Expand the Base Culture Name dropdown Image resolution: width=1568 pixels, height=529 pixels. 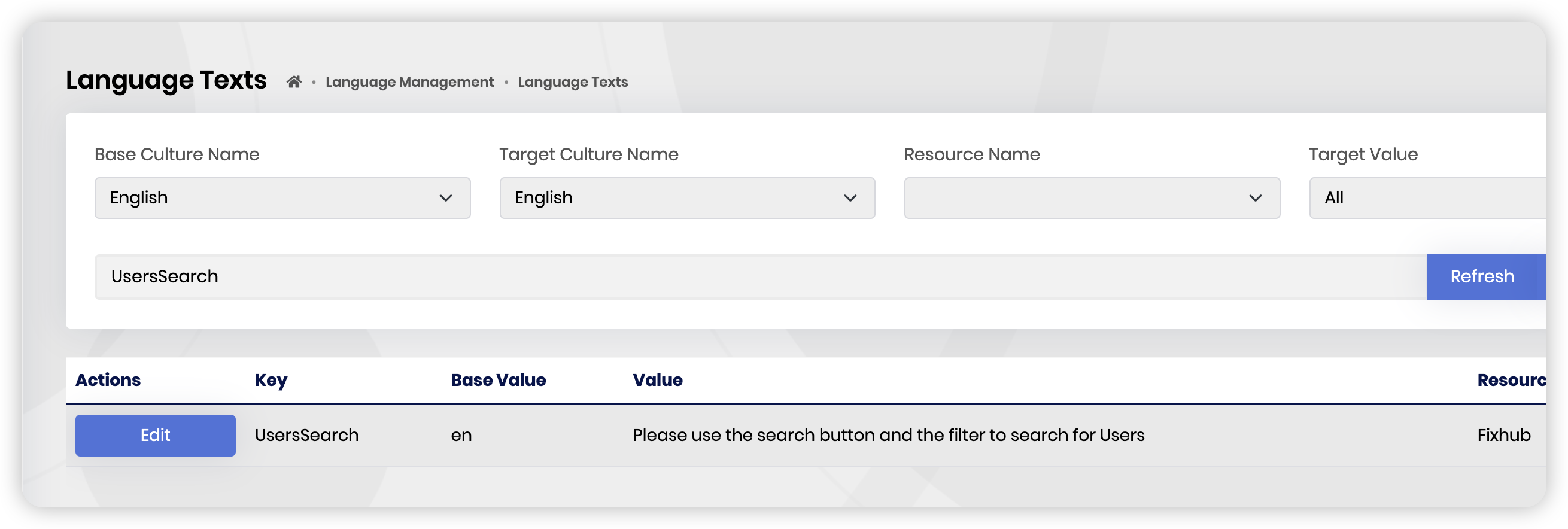click(282, 198)
